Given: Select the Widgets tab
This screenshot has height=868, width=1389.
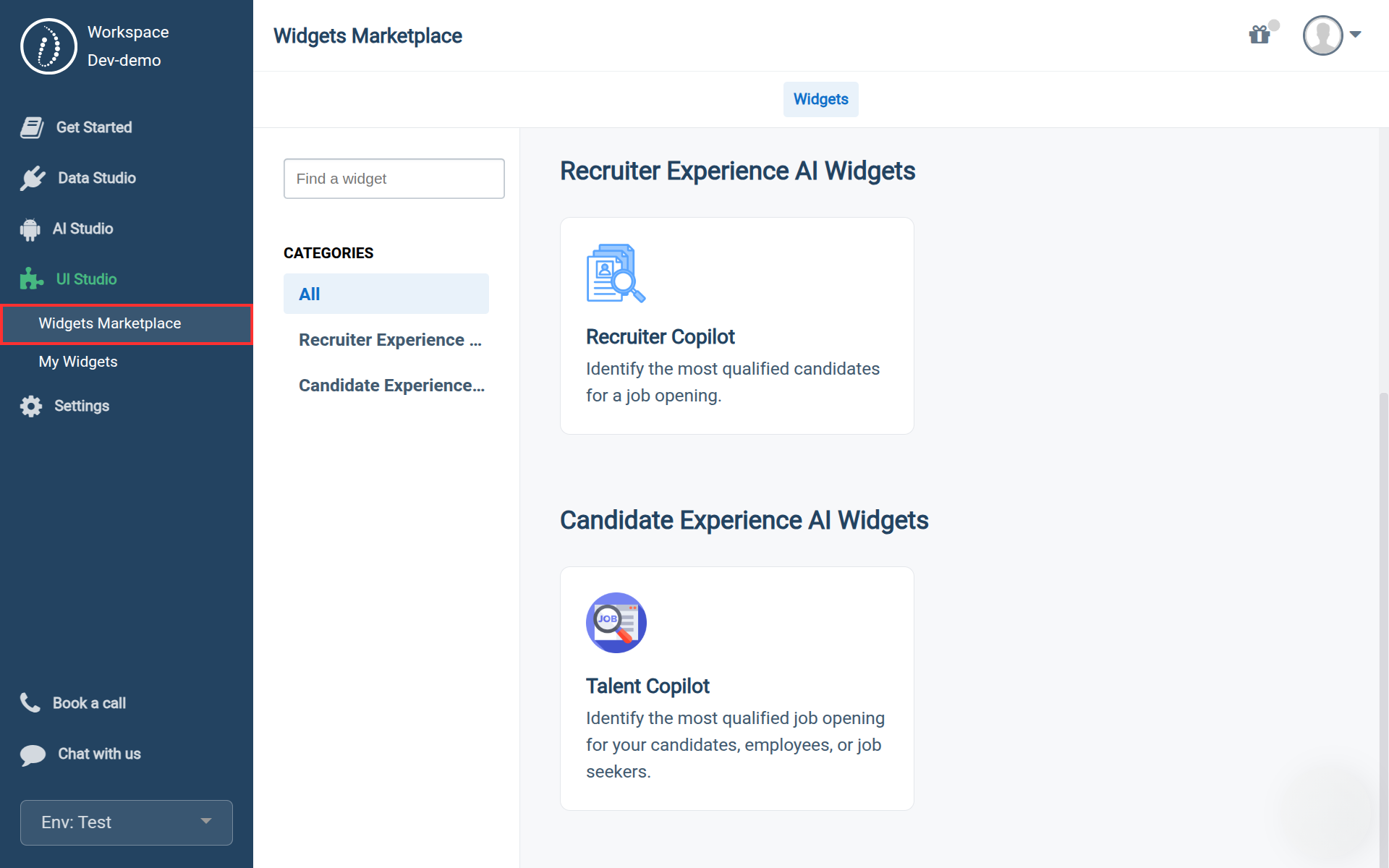Looking at the screenshot, I should pos(820,99).
